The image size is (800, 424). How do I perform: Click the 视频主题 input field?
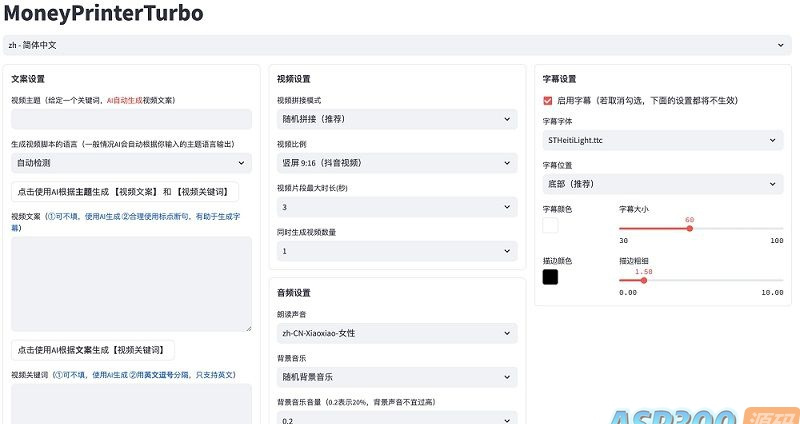[x=132, y=119]
